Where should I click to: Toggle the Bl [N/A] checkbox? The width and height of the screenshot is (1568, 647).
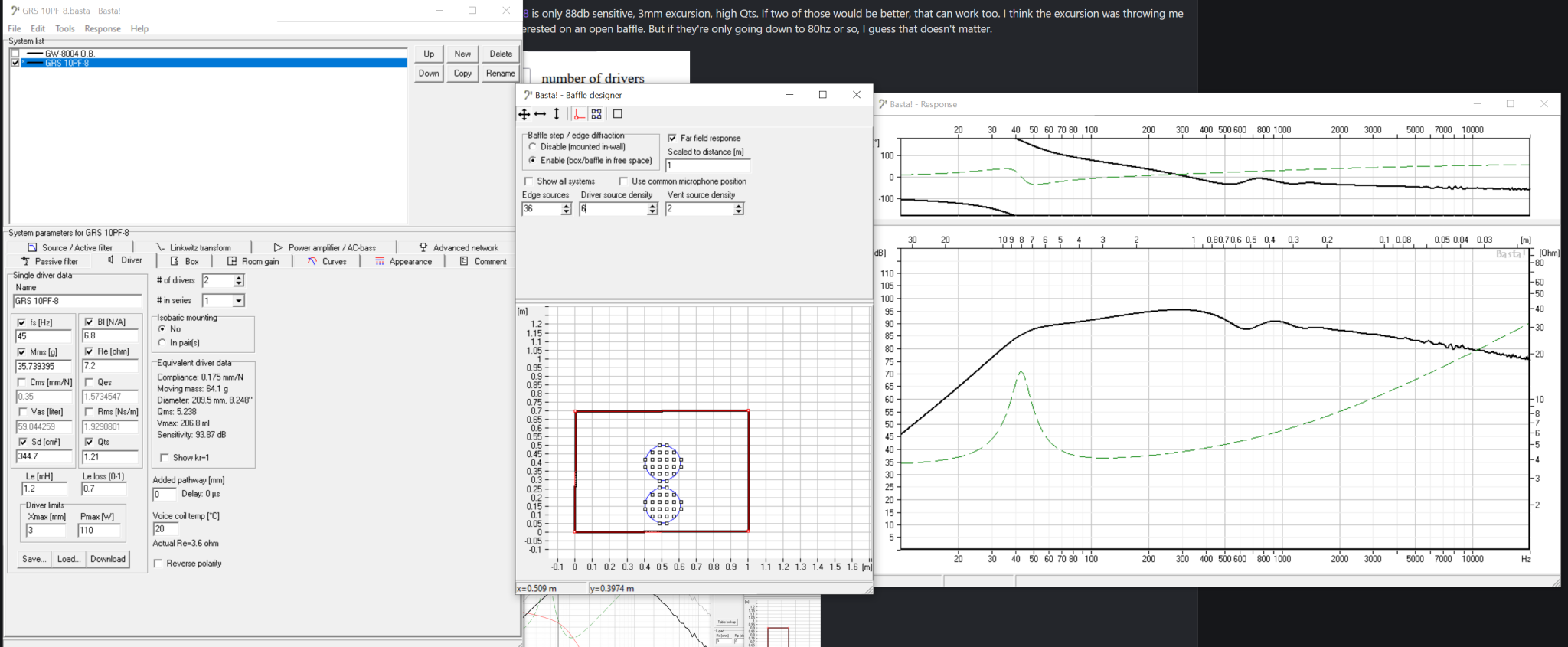click(x=89, y=322)
